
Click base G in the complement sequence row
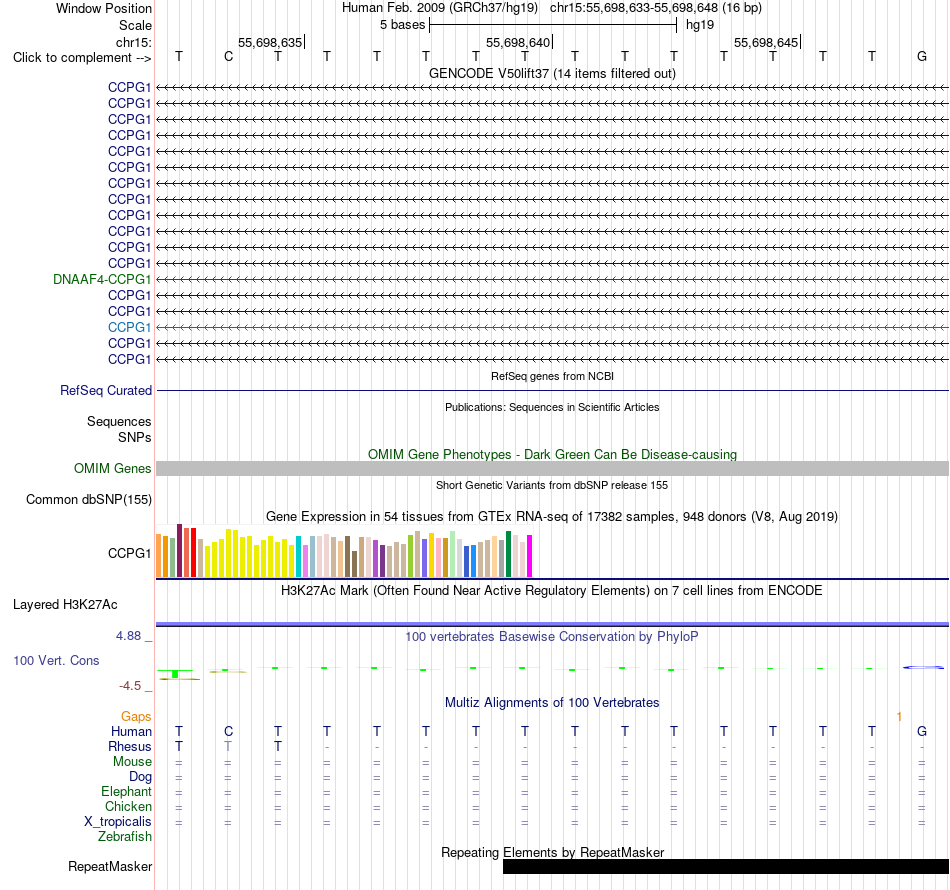pyautogui.click(x=922, y=57)
